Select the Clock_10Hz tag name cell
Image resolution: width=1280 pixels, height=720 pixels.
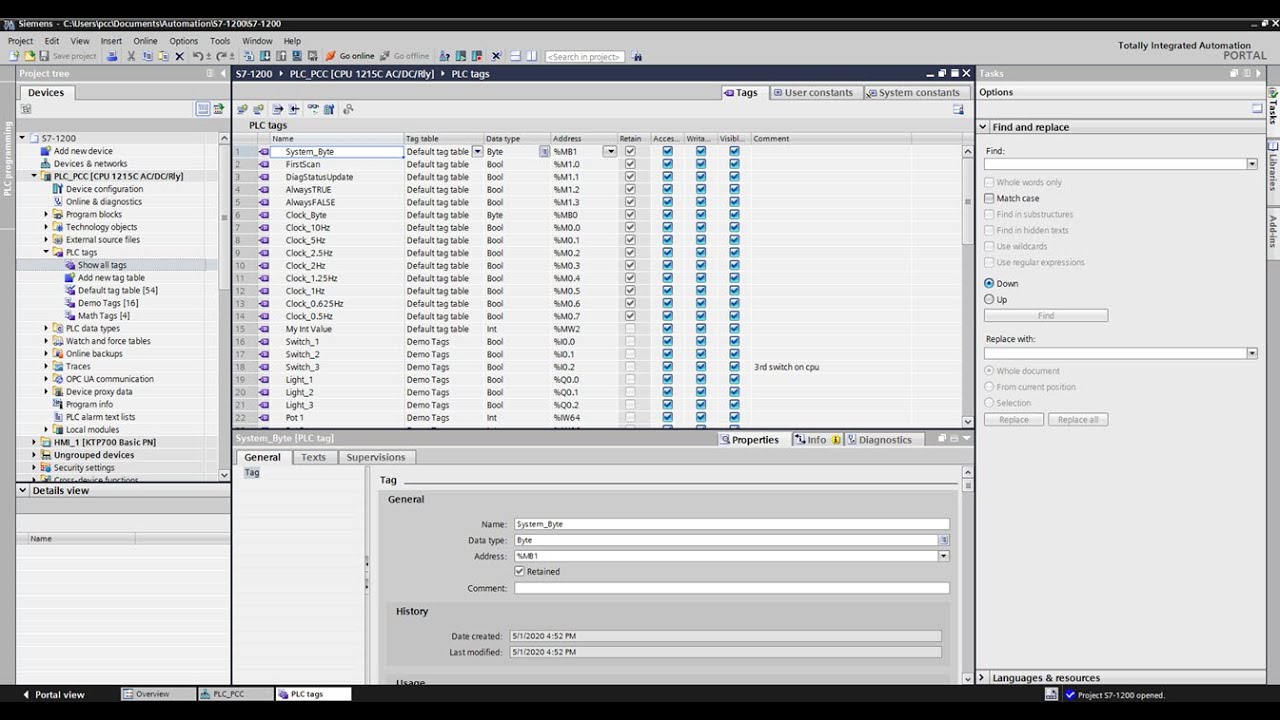(x=337, y=228)
